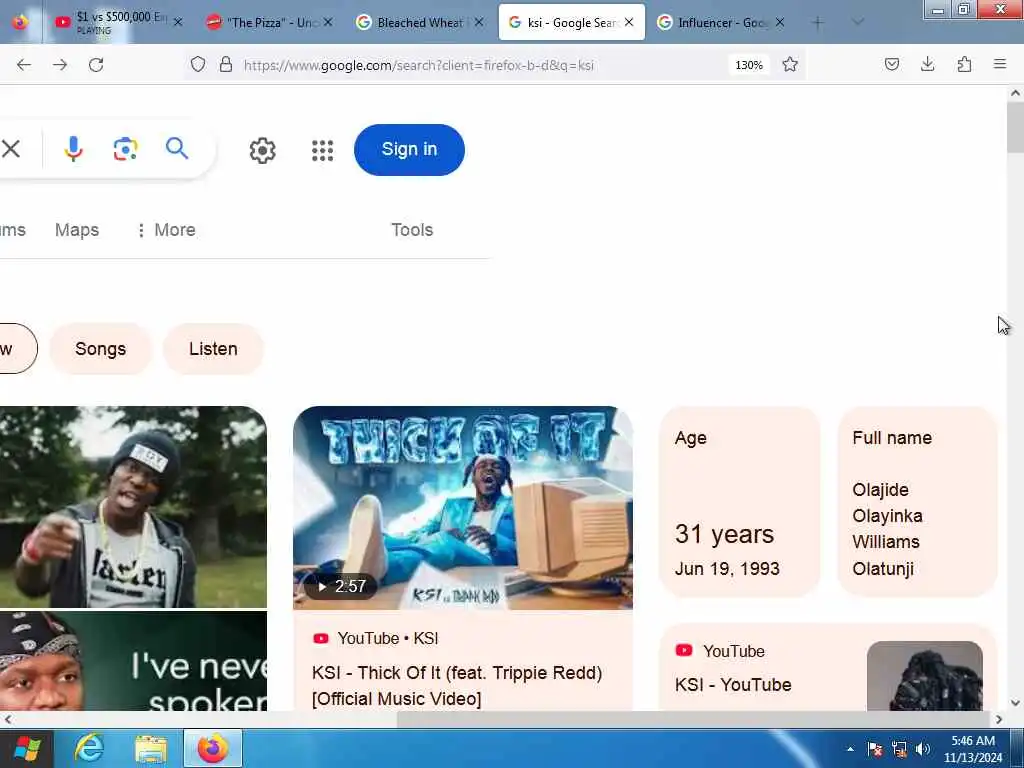The image size is (1024, 768).
Task: Open the Age info card
Action: pyautogui.click(x=739, y=502)
